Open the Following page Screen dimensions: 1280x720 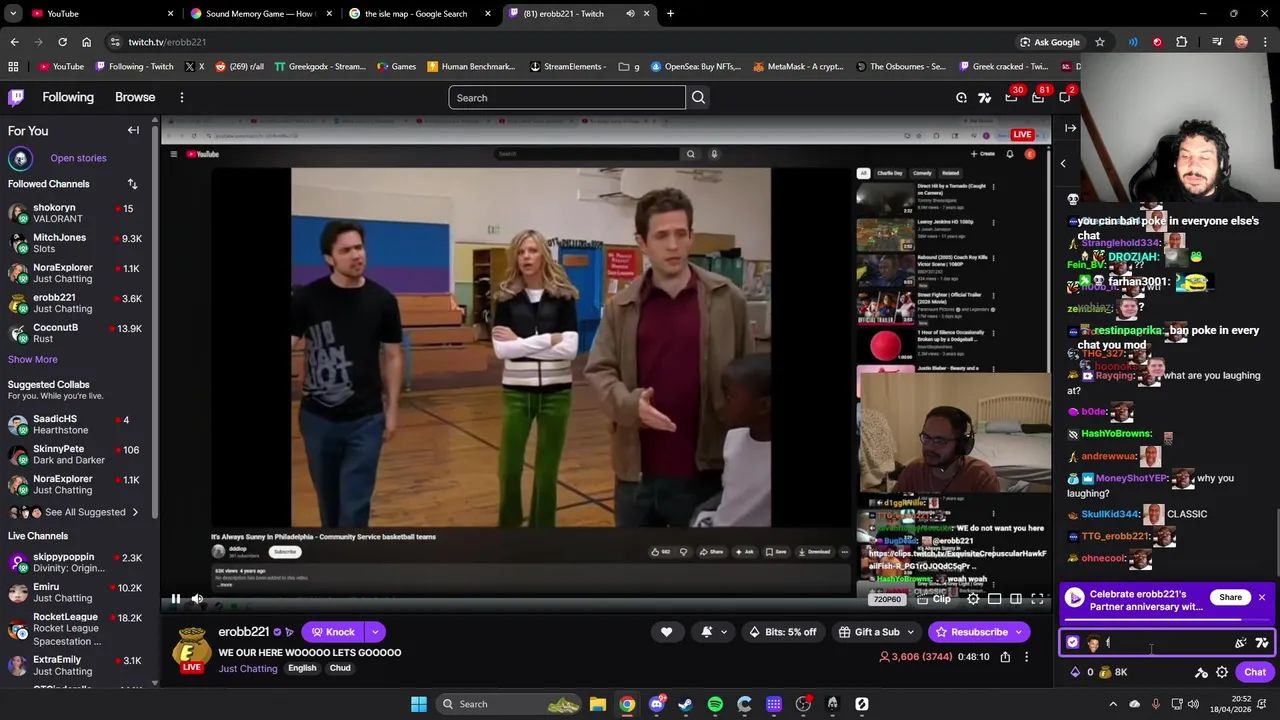click(68, 97)
